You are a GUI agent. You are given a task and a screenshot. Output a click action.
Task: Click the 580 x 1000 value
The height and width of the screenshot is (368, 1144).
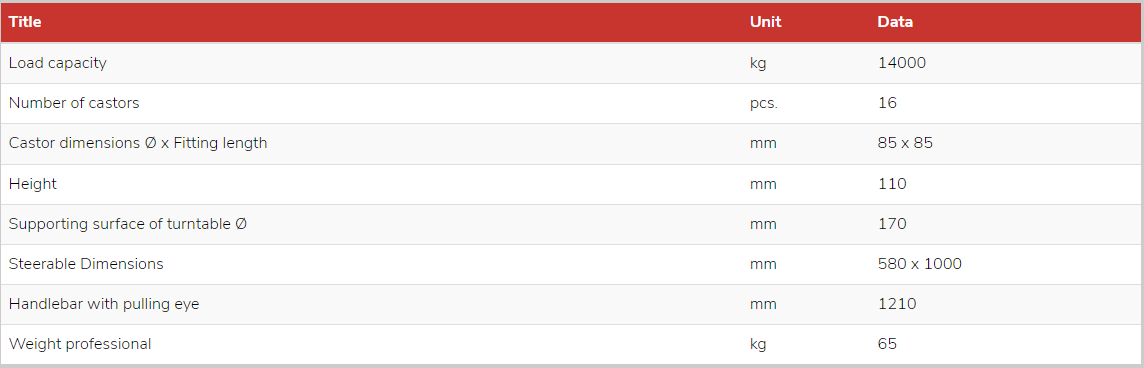pyautogui.click(x=920, y=264)
